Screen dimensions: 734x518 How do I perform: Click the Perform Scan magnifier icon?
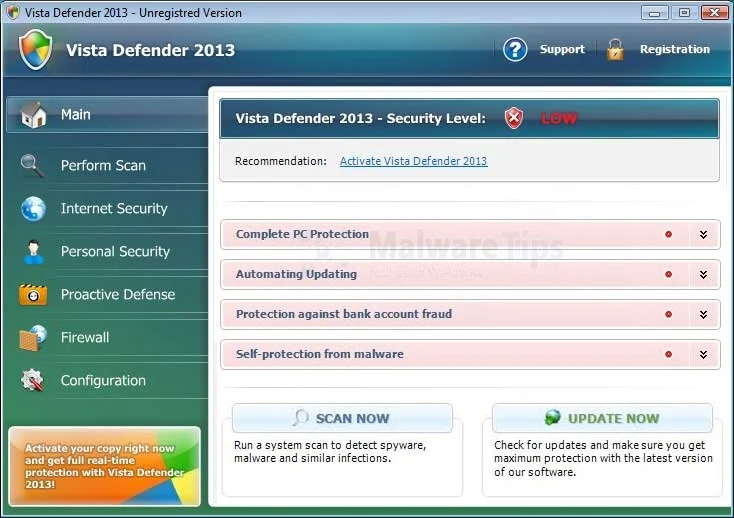pos(32,166)
